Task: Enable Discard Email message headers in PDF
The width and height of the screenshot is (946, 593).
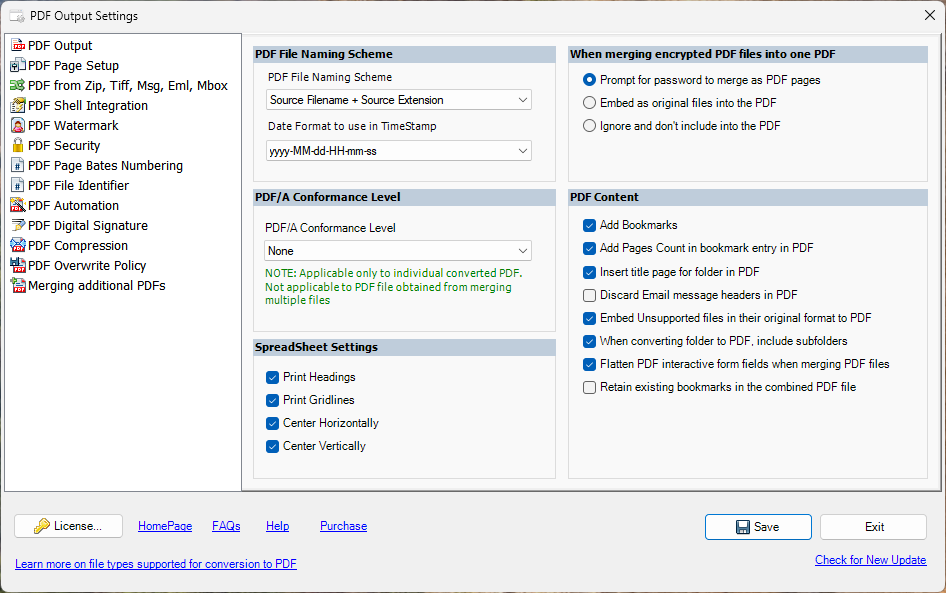Action: tap(589, 296)
